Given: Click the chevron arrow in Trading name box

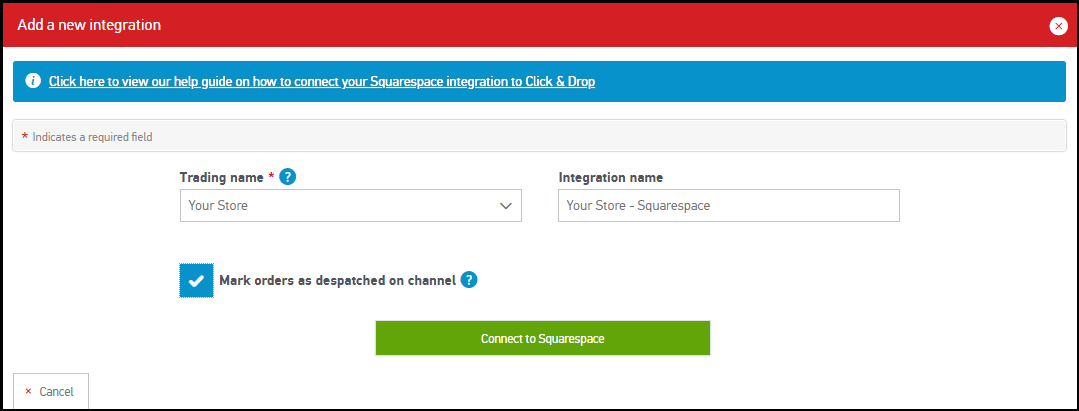Looking at the screenshot, I should click(x=505, y=206).
